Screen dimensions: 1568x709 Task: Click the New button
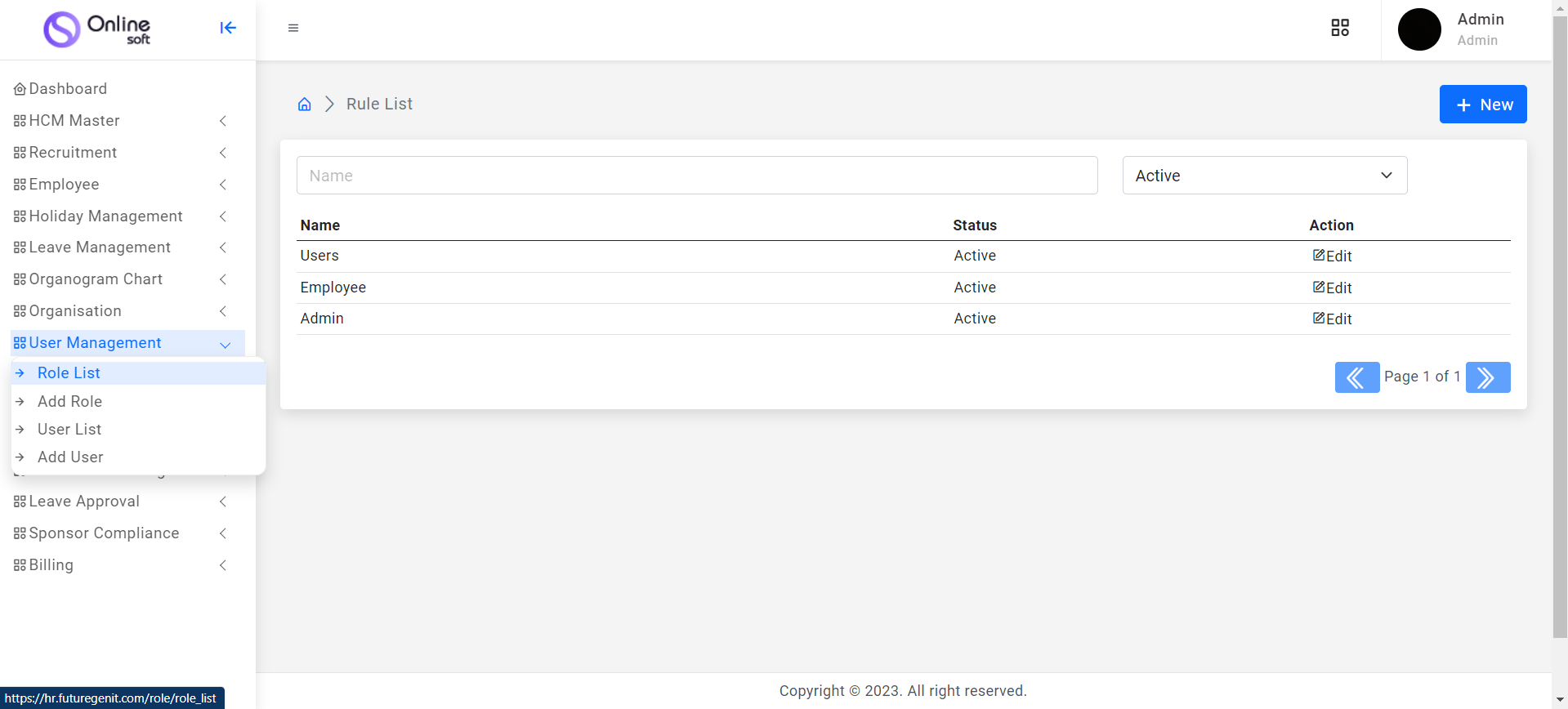(1482, 105)
